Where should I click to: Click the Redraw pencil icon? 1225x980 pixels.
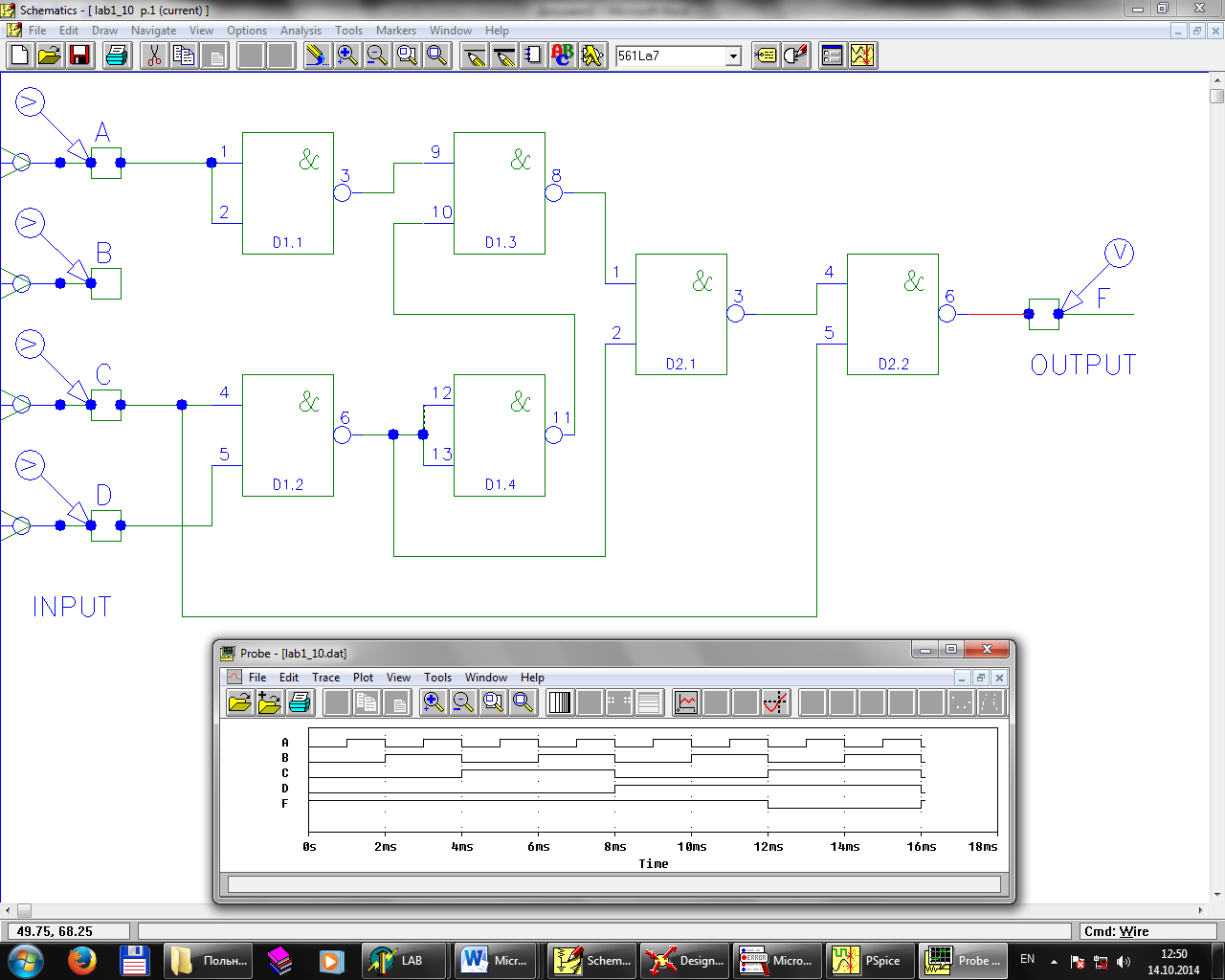317,56
